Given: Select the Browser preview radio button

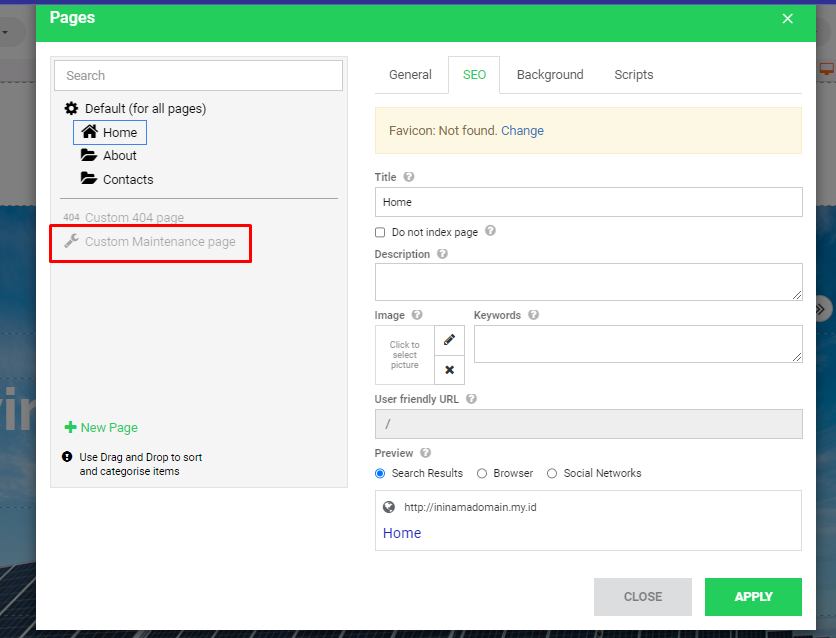Looking at the screenshot, I should pos(481,473).
